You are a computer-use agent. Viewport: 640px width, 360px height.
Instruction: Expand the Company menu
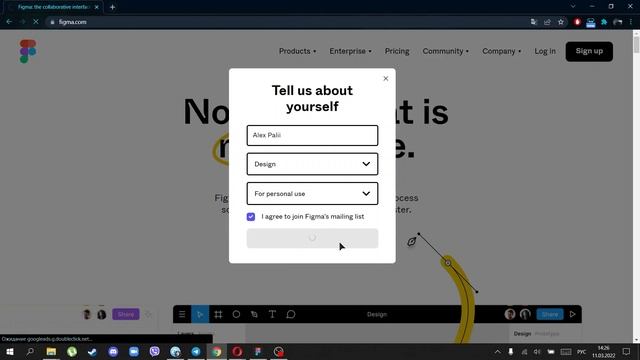click(502, 51)
